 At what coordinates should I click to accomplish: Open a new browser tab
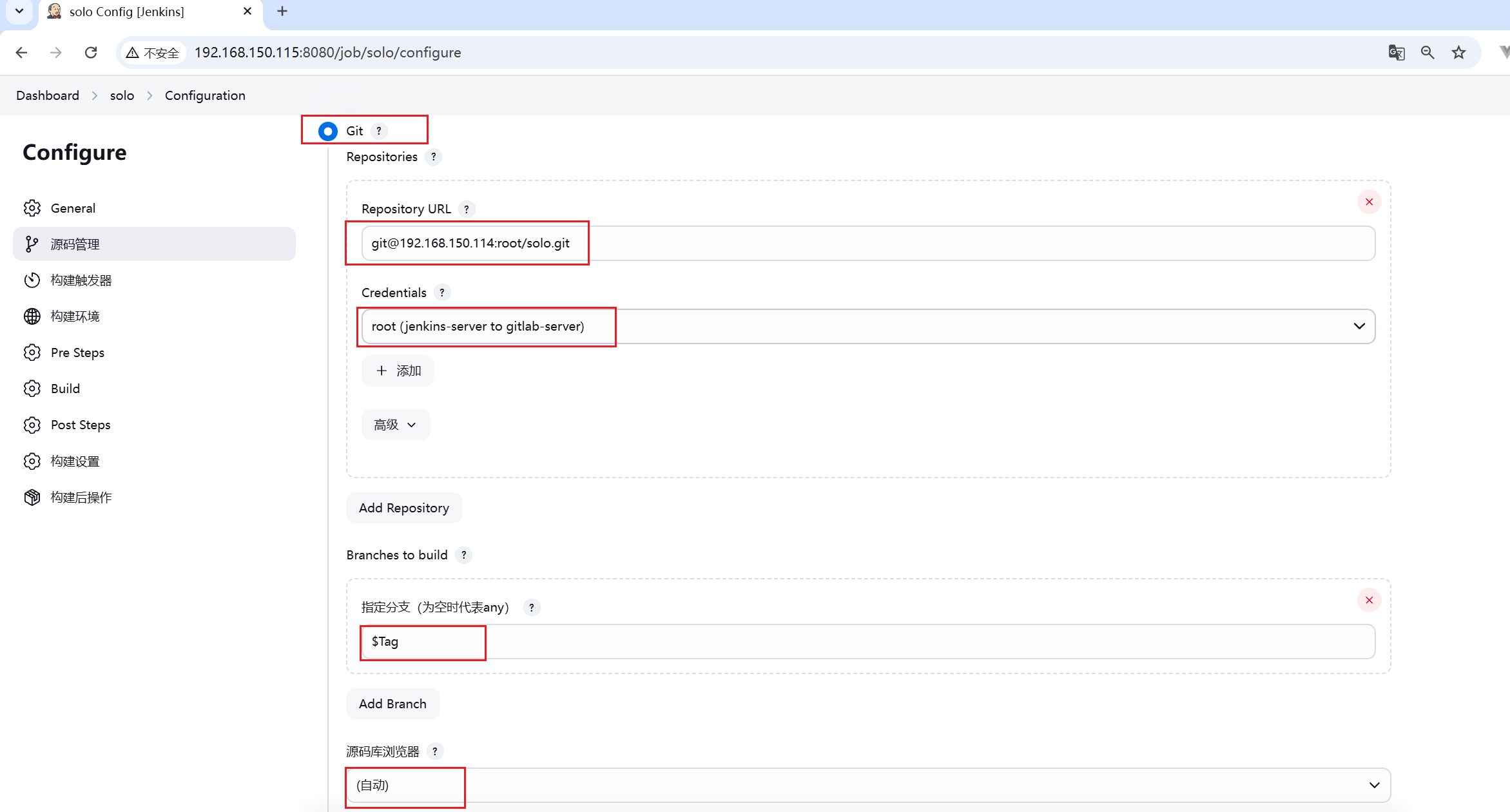(x=282, y=12)
